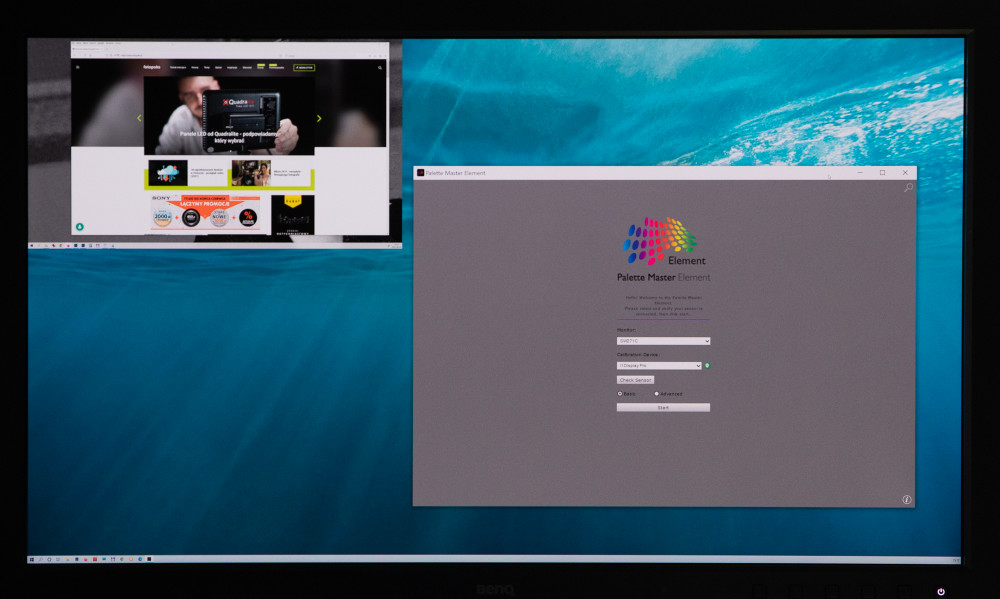This screenshot has height=599, width=1000.
Task: Click the magnifier icon in Palette Master Element
Action: [x=908, y=188]
